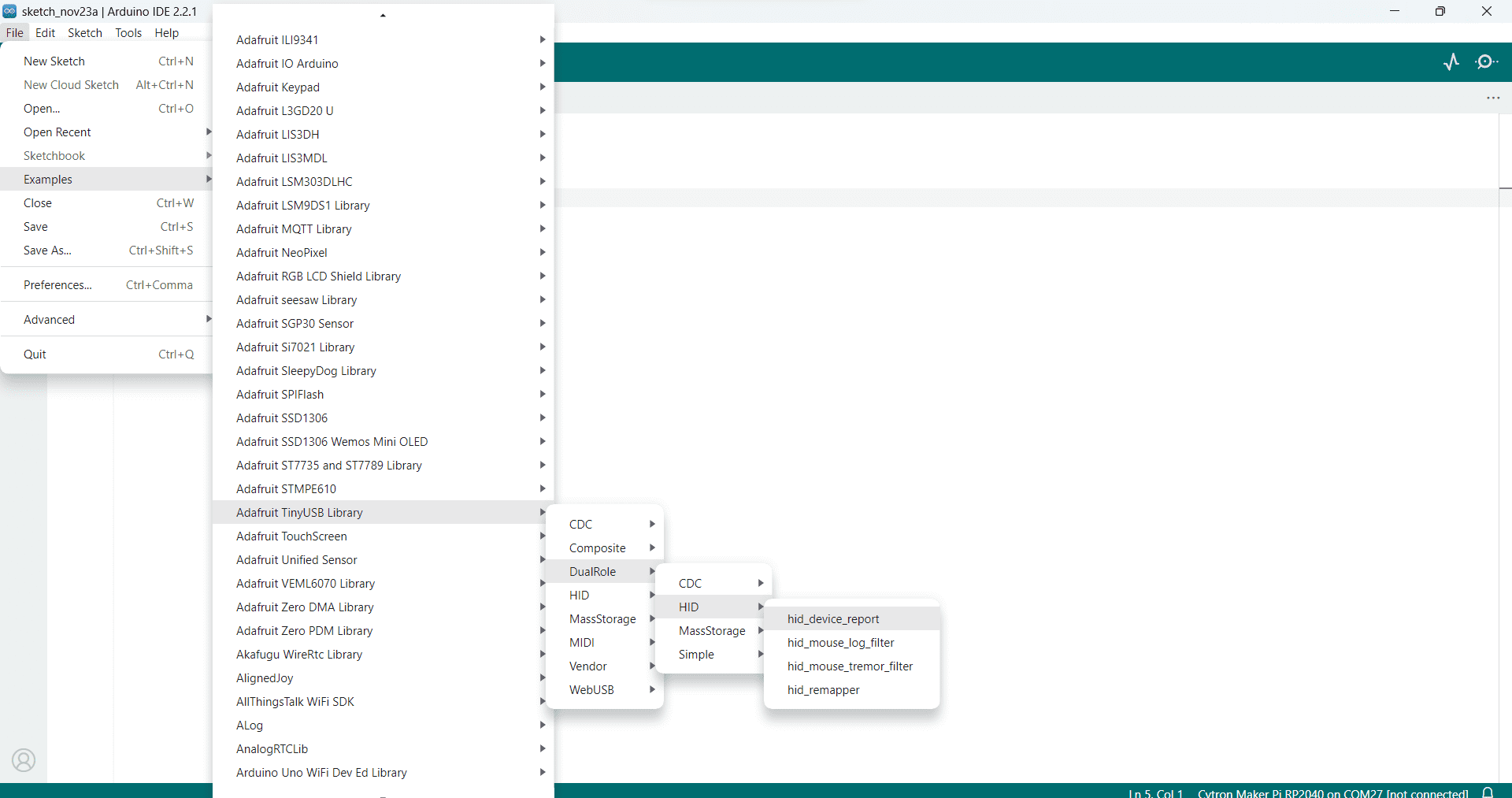Click Save in the File menu
1512x798 pixels.
point(106,227)
